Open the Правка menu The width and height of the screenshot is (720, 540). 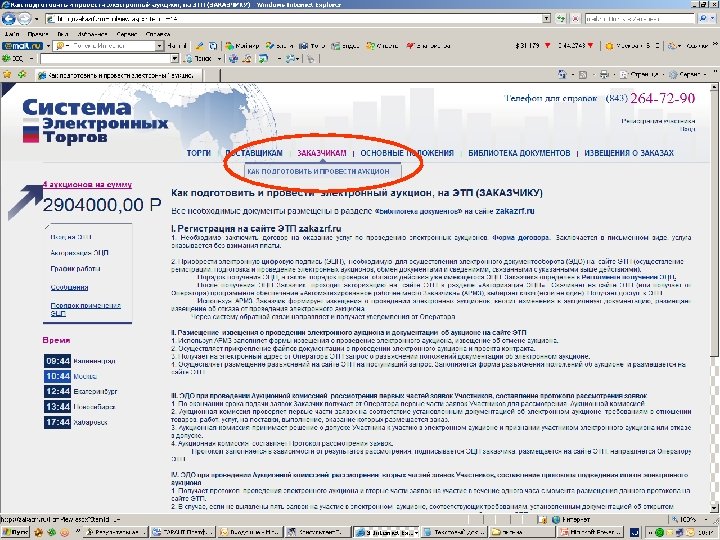(x=38, y=34)
